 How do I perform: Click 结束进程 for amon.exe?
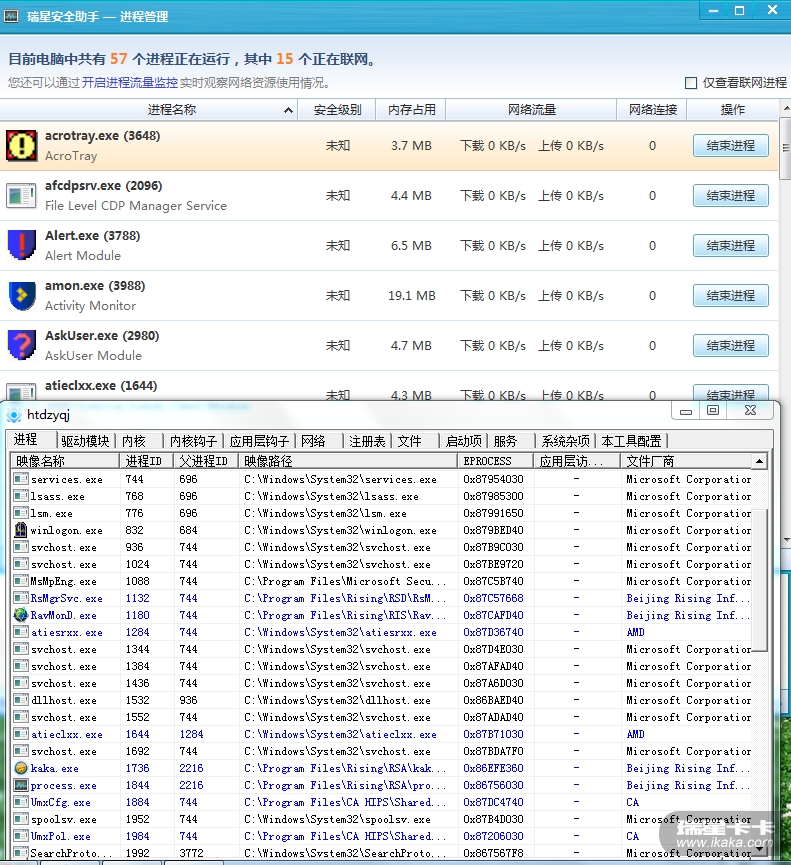click(730, 296)
